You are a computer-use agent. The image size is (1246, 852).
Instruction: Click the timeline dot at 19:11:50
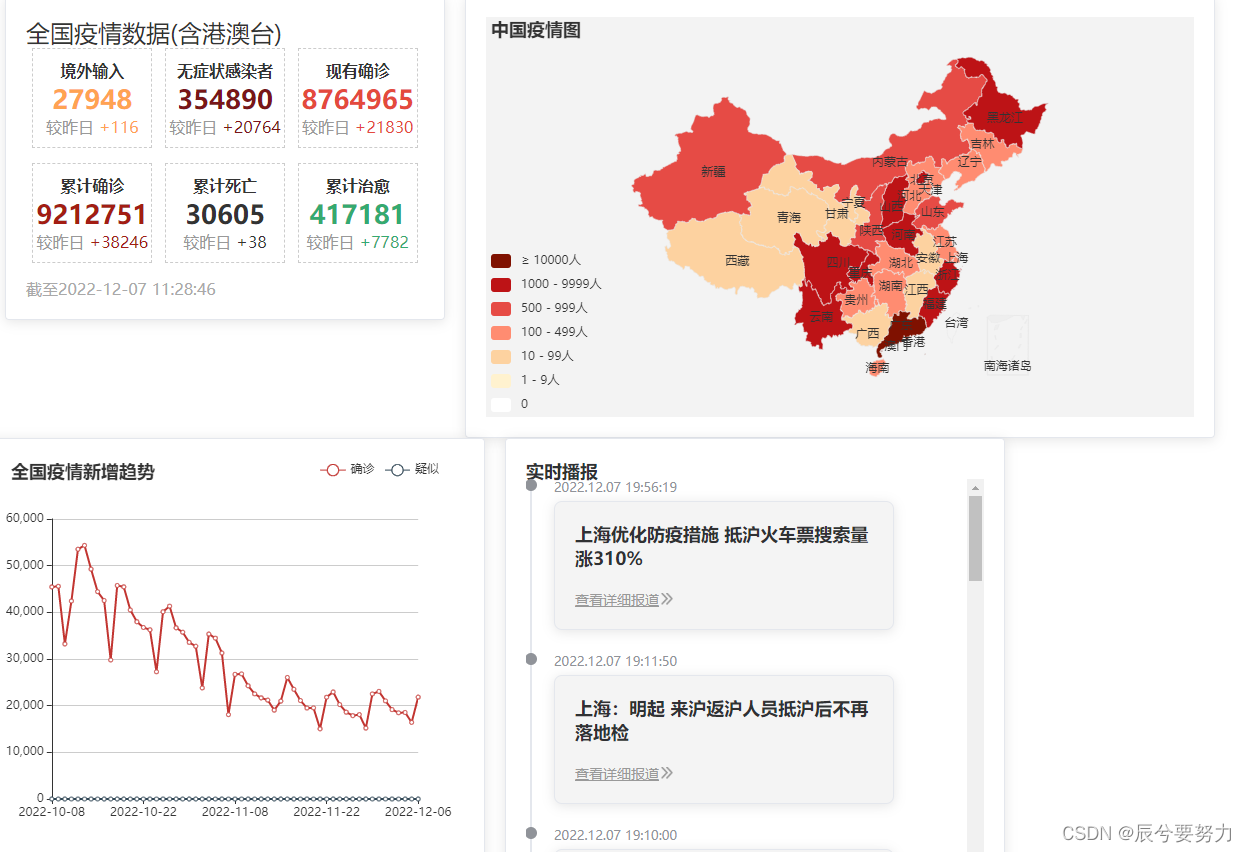pos(531,659)
